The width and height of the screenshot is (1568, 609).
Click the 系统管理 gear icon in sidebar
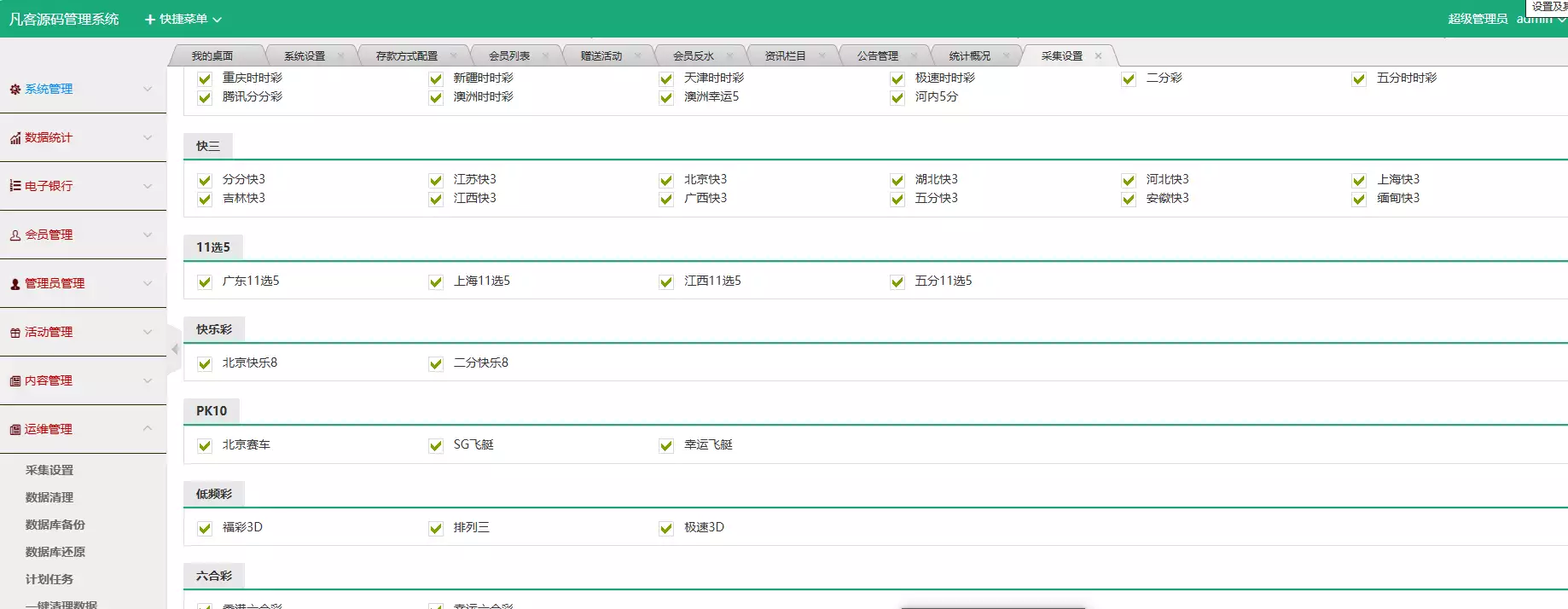click(x=15, y=89)
